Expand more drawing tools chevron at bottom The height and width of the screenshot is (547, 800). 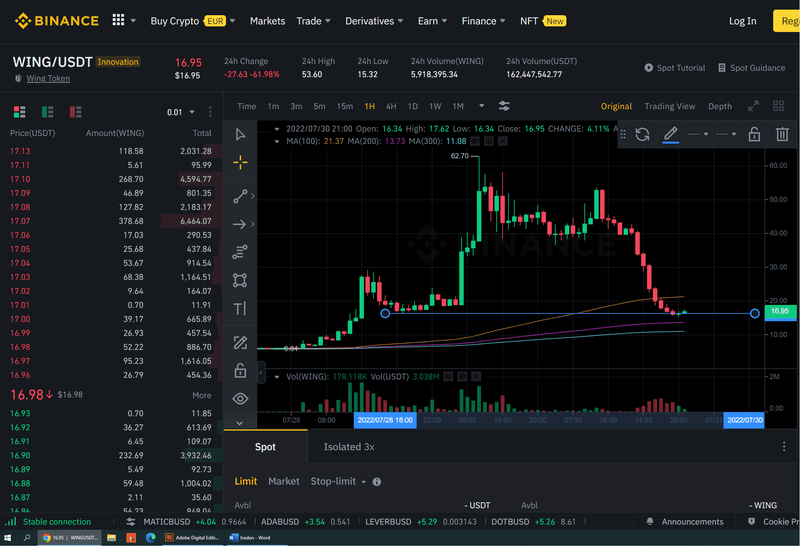[x=240, y=422]
